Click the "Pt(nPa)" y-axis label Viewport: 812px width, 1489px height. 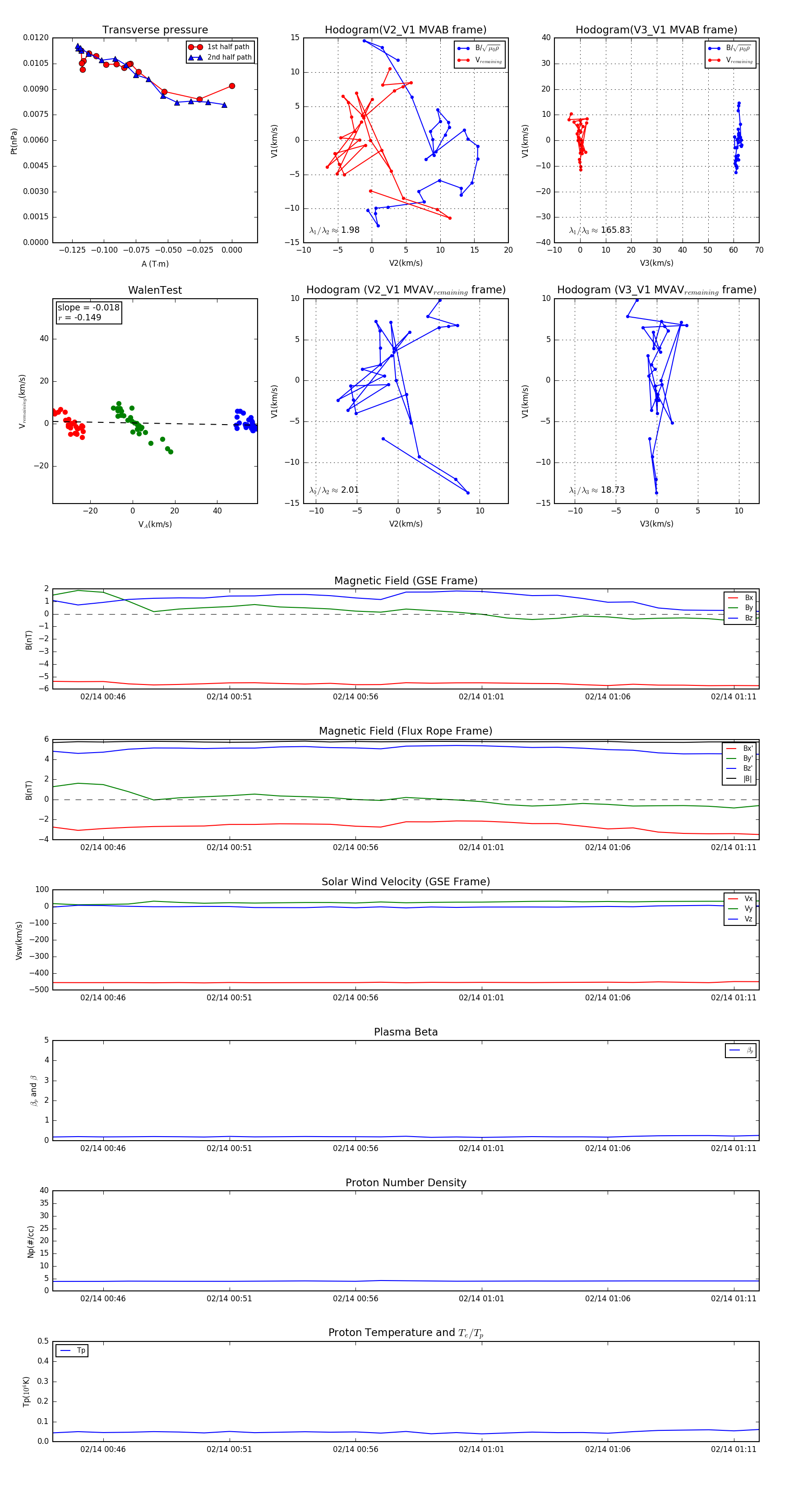pos(14,141)
